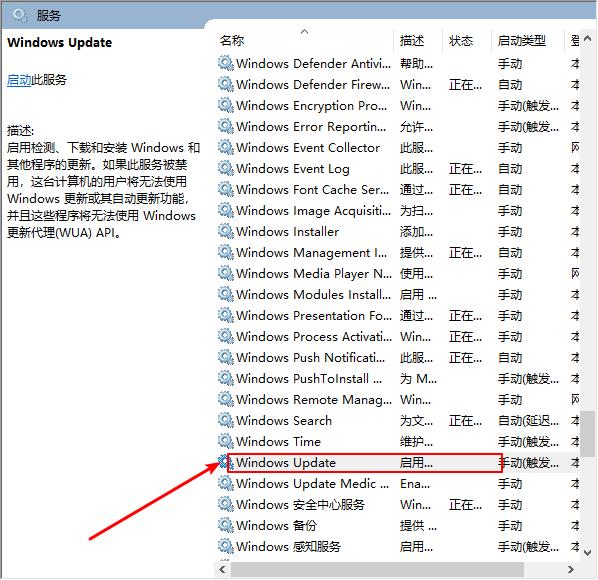Viewport: 598px width, 580px height.
Task: Sort services by 启动类型 column header
Action: click(x=522, y=40)
